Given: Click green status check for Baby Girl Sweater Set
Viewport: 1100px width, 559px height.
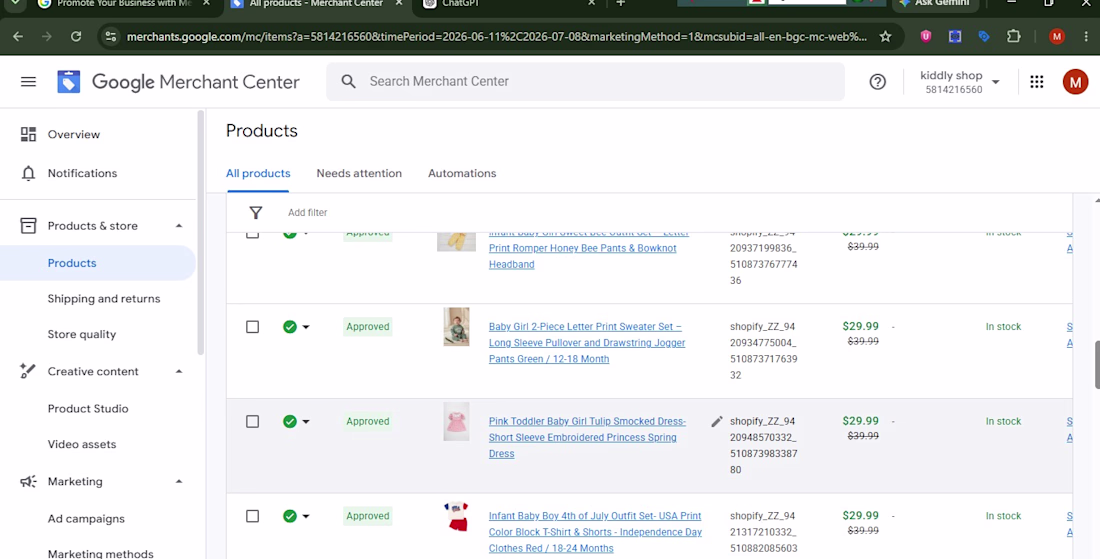Looking at the screenshot, I should pos(290,327).
